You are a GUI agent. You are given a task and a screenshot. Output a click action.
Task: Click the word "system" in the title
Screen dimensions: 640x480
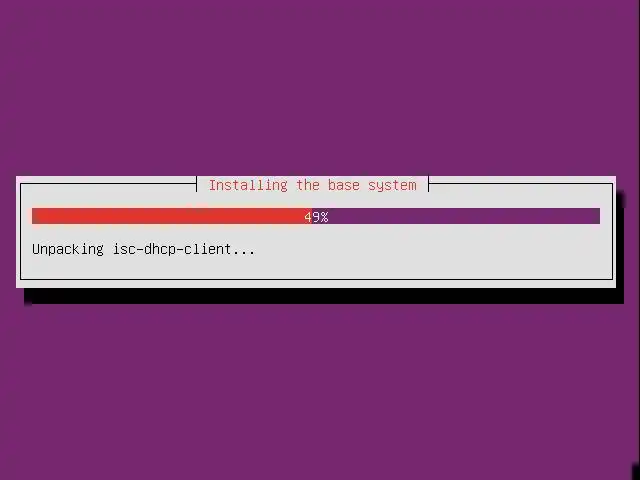pos(392,186)
